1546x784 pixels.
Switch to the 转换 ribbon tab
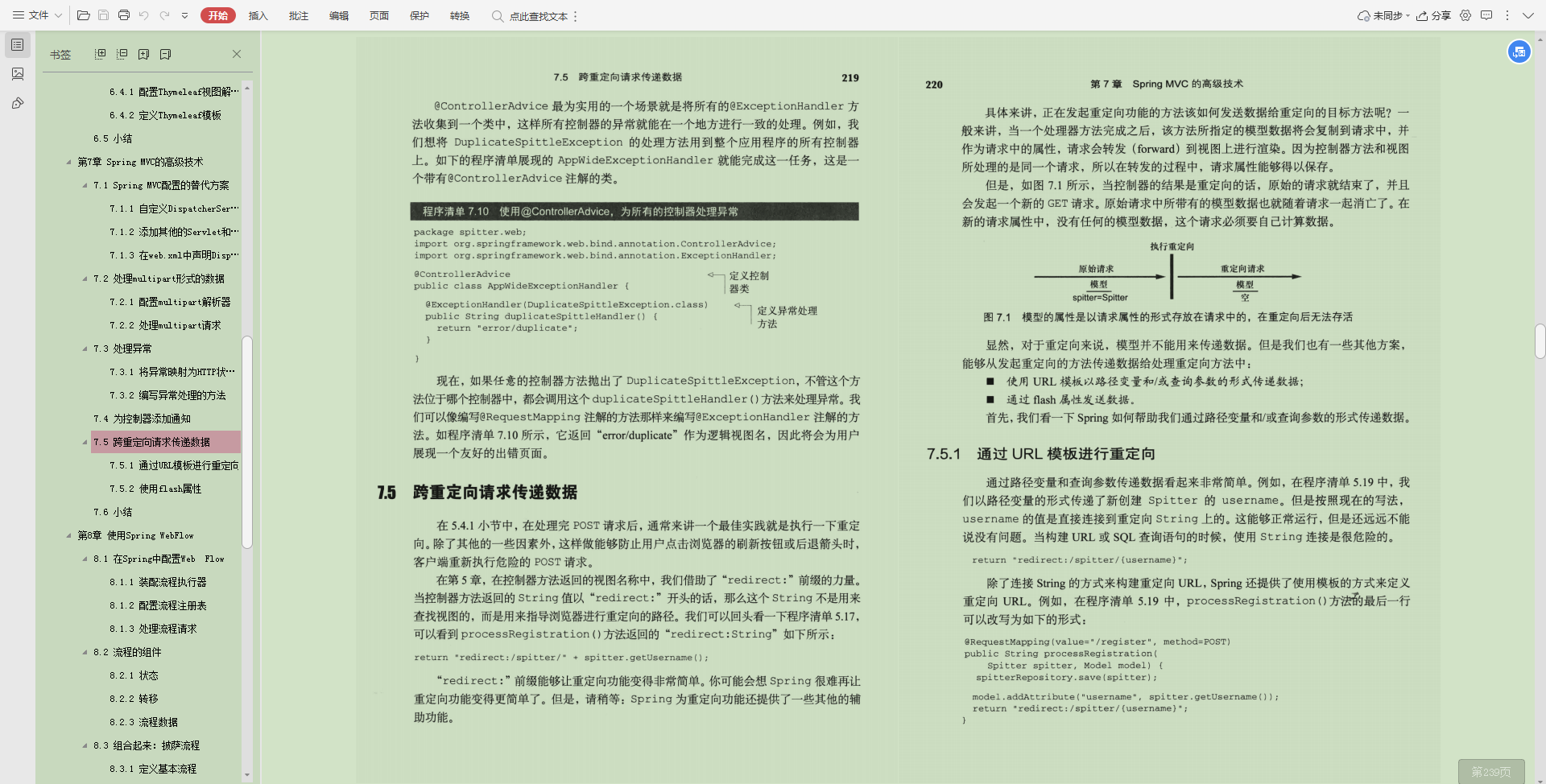(x=459, y=15)
